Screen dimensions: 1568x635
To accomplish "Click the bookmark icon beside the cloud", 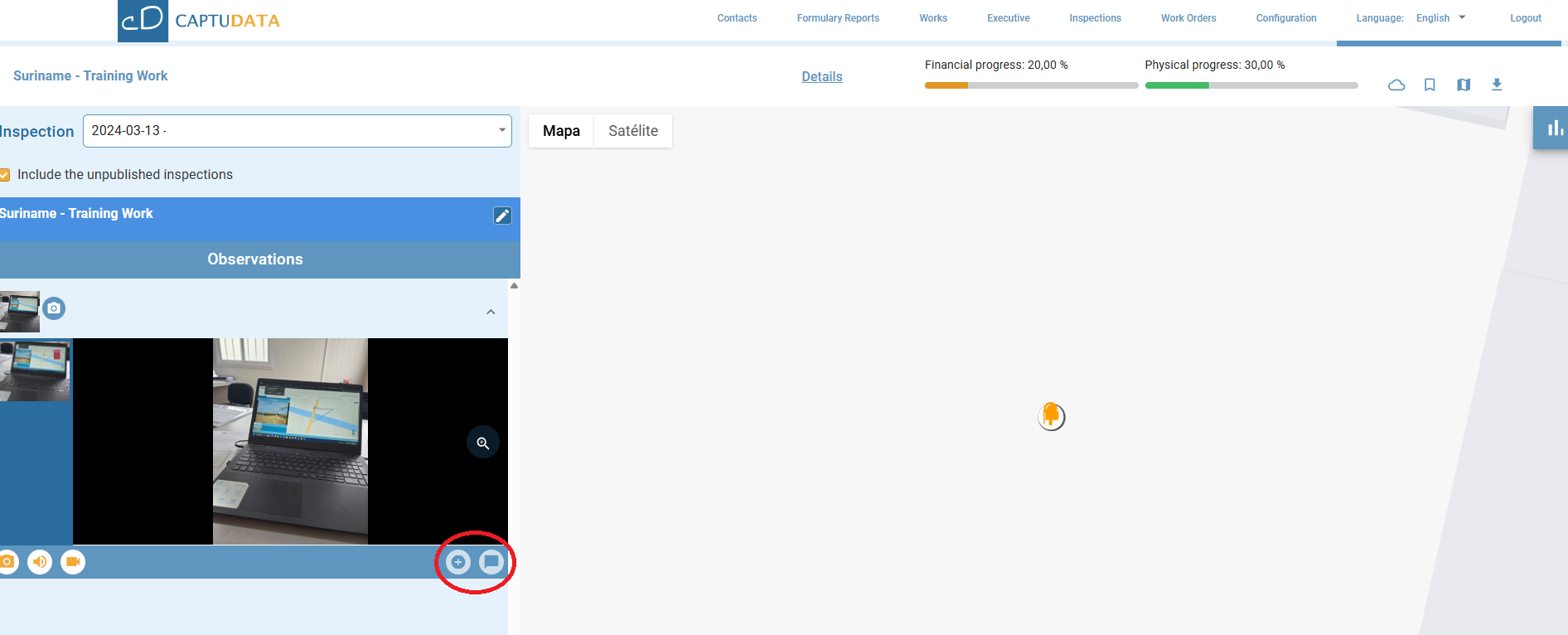I will pos(1430,85).
